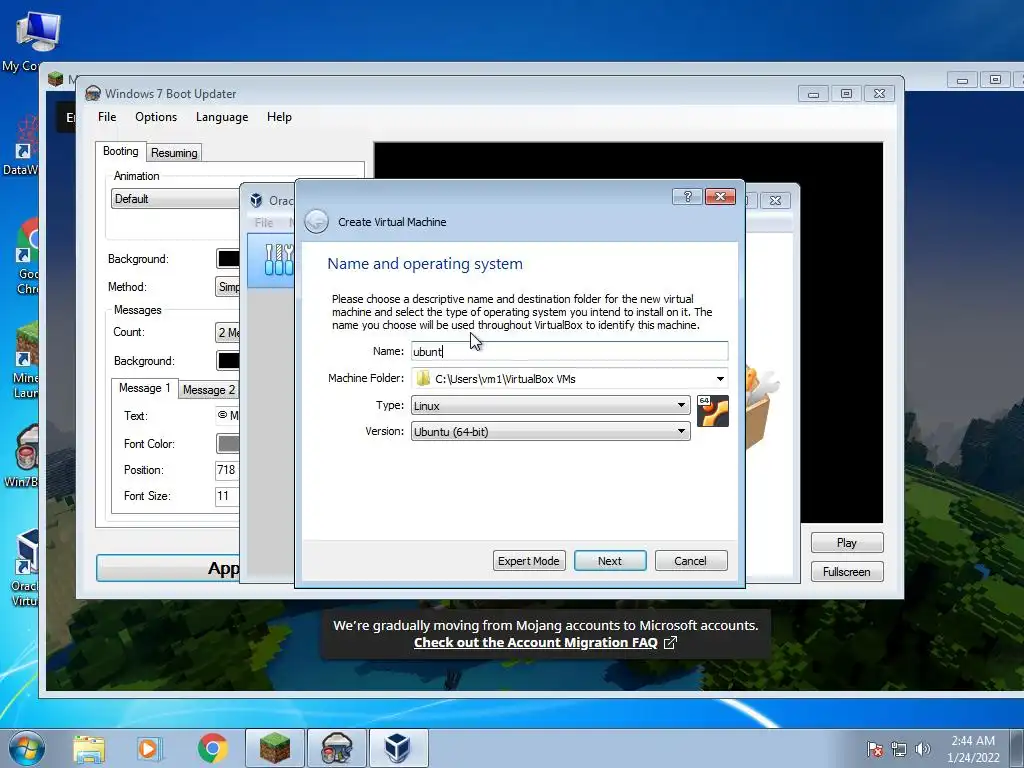
Task: Click the Cancel button in the wizard
Action: point(690,561)
